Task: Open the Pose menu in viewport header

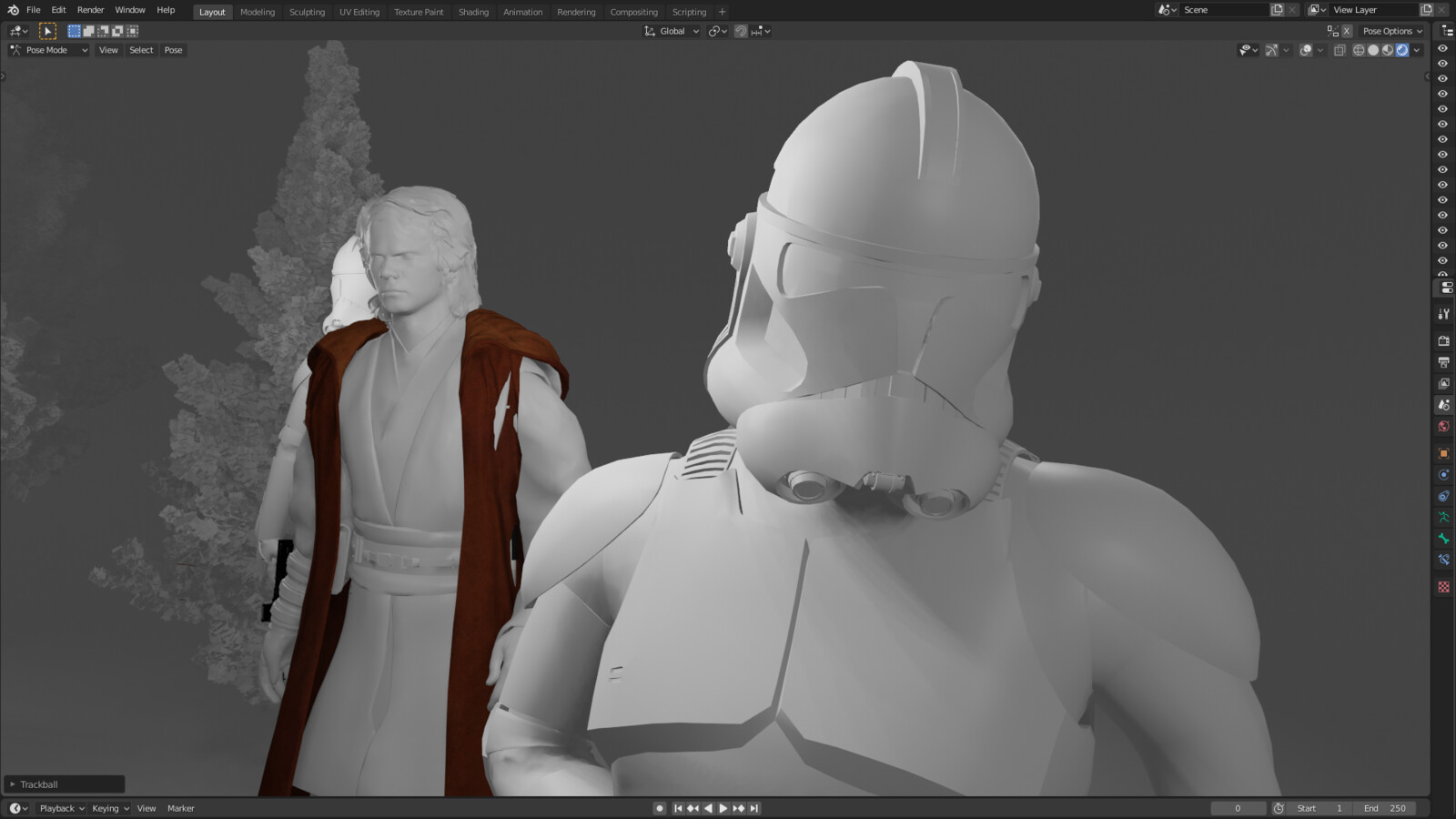Action: tap(173, 50)
